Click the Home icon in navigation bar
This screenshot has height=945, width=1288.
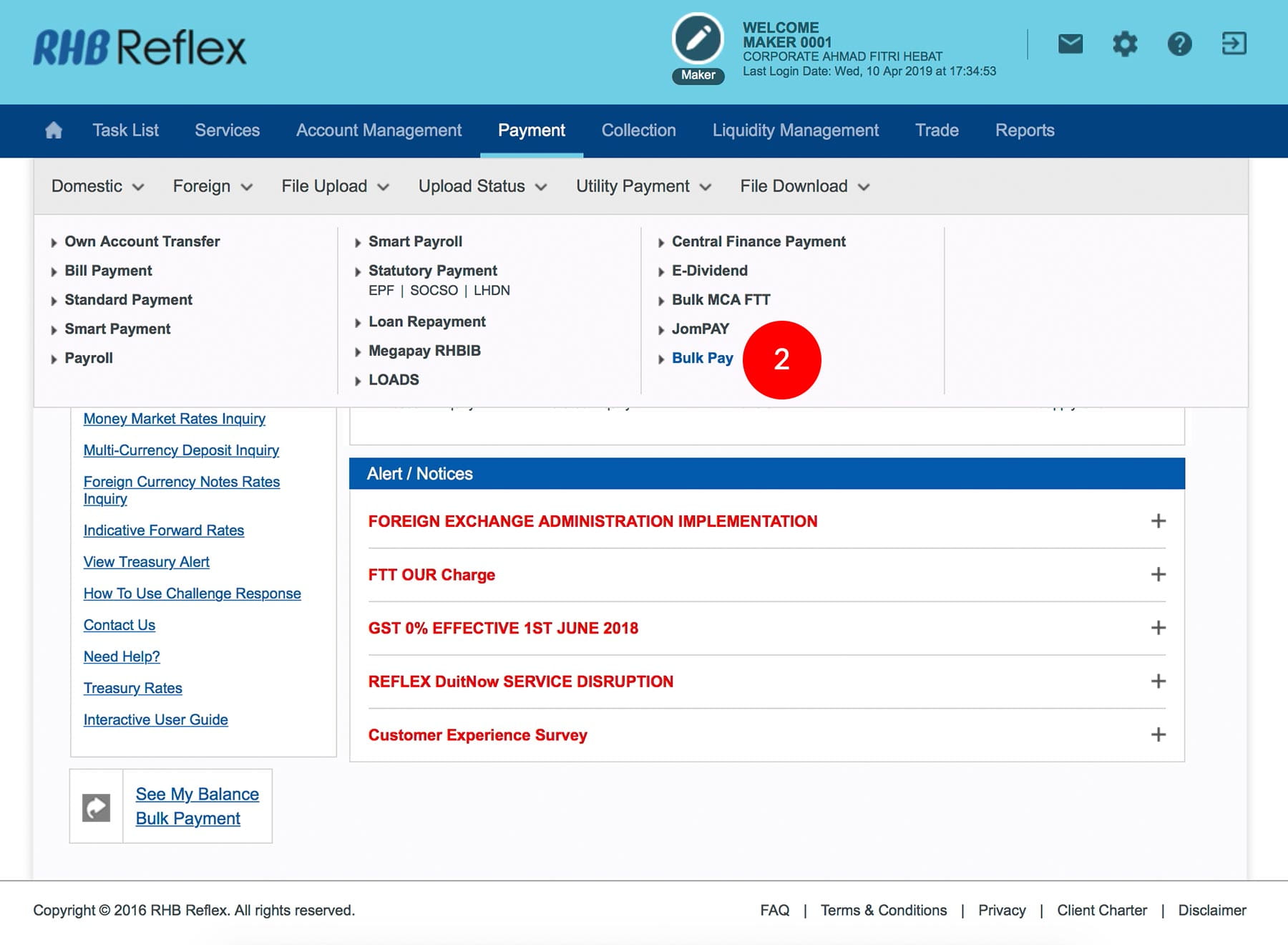(54, 130)
